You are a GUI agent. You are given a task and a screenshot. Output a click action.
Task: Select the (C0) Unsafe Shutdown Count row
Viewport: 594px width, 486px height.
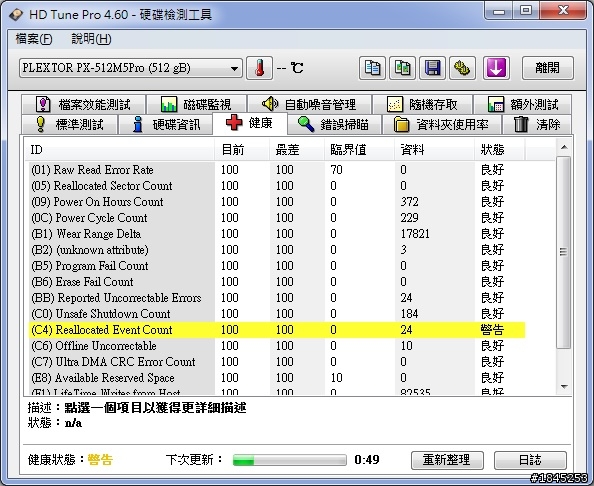pyautogui.click(x=277, y=314)
